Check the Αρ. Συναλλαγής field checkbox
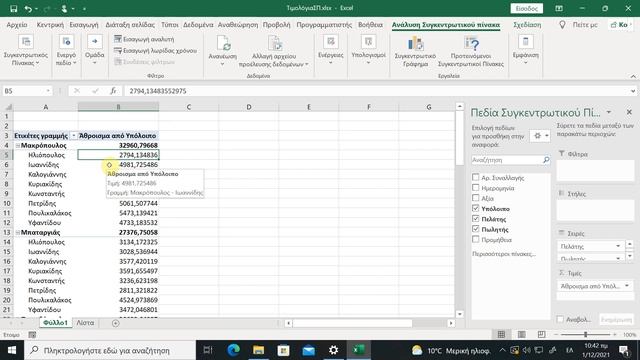Screen dimensions: 640x360 click(x=476, y=177)
